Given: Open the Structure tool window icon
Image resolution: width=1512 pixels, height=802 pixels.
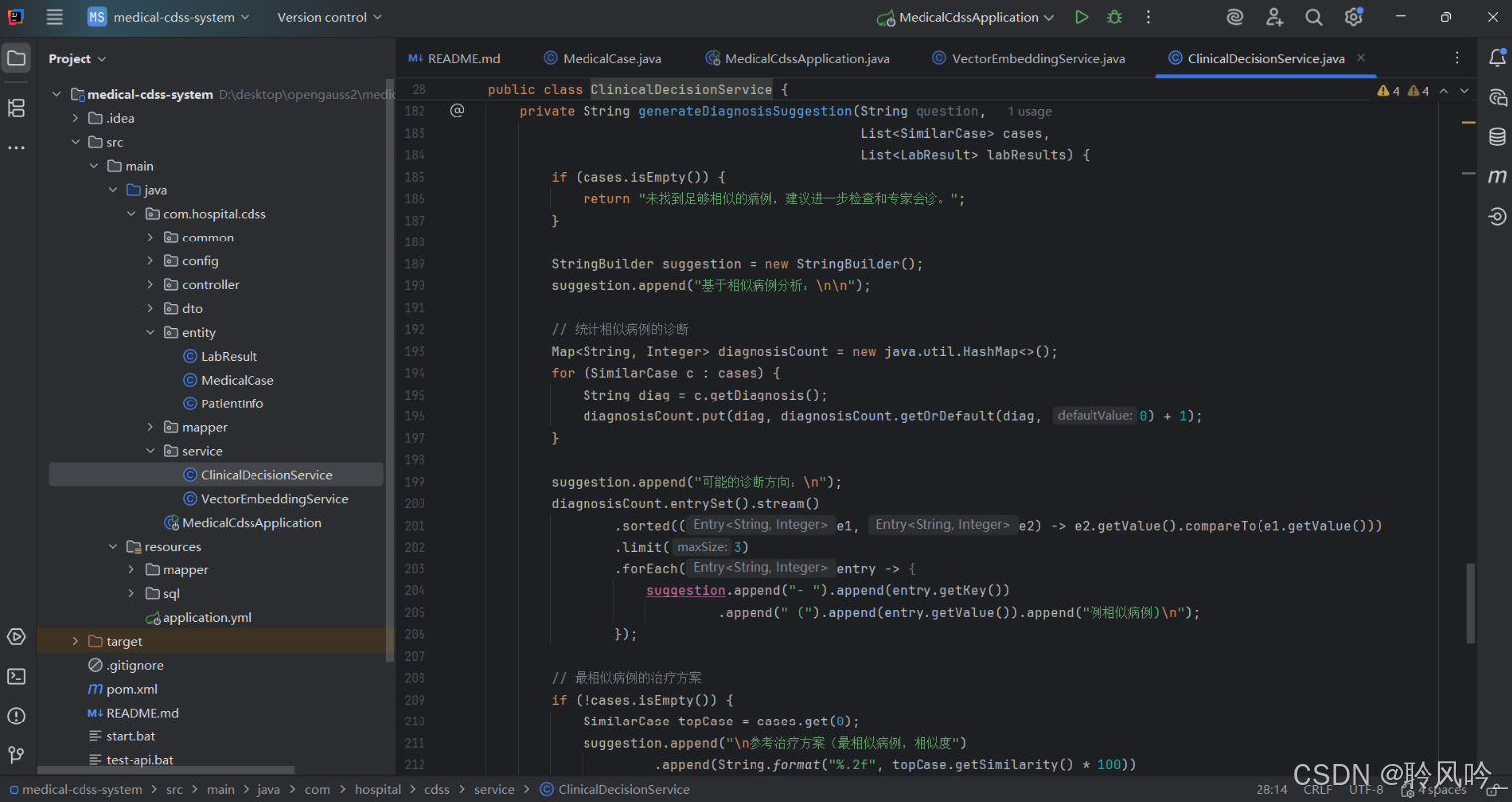Looking at the screenshot, I should (16, 108).
